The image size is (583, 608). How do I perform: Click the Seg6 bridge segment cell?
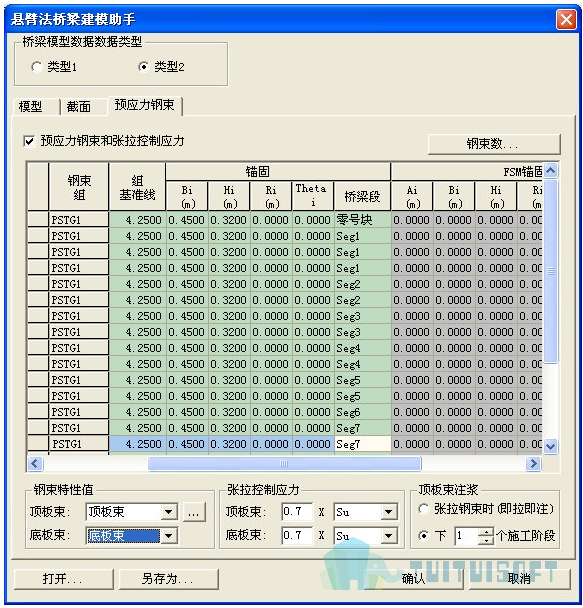362,412
